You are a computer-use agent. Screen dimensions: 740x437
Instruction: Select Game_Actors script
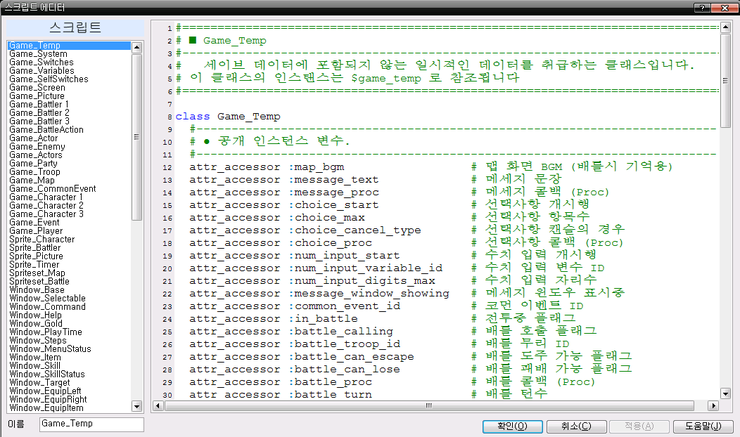point(69,155)
